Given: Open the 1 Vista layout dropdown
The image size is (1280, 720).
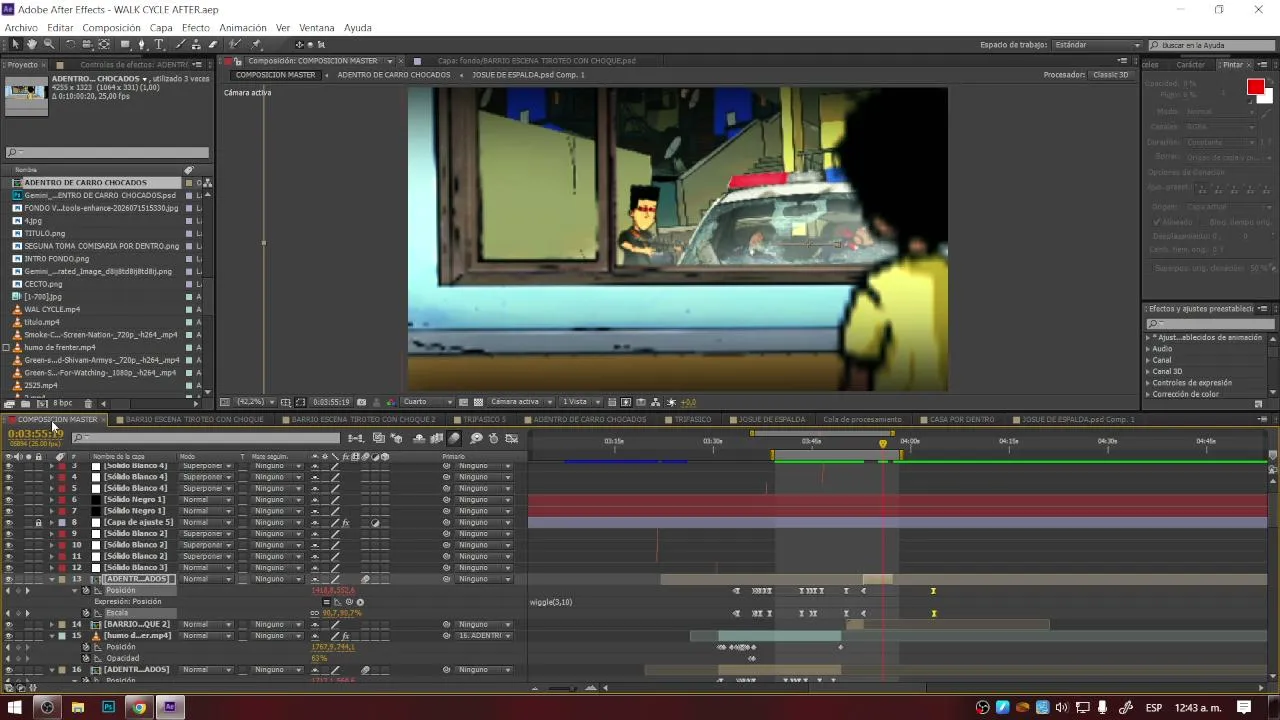Looking at the screenshot, I should [x=581, y=402].
